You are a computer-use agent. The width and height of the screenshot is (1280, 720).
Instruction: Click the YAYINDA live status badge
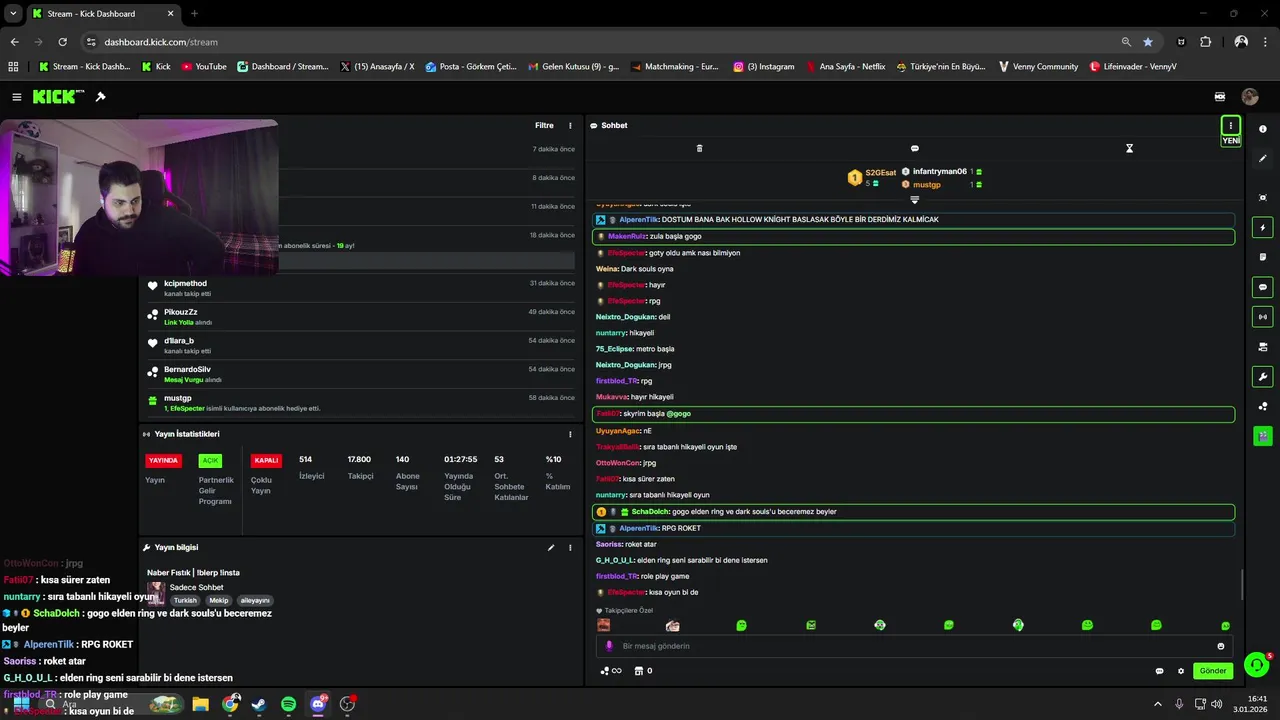163,460
